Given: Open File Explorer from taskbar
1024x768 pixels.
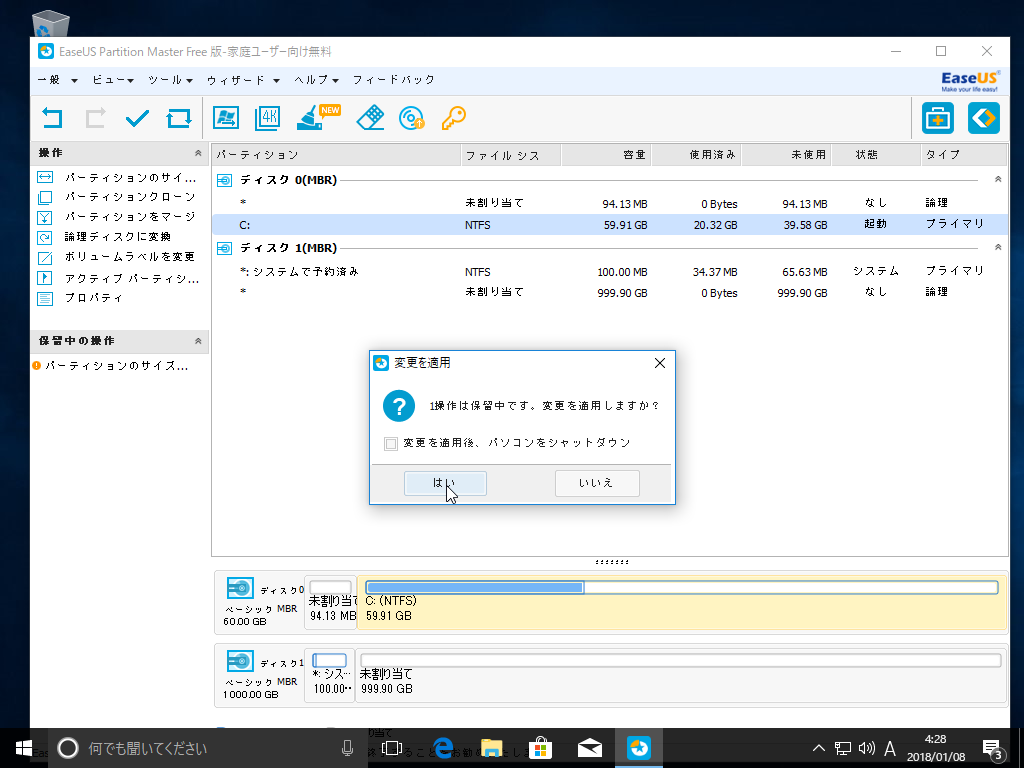Looking at the screenshot, I should click(491, 748).
